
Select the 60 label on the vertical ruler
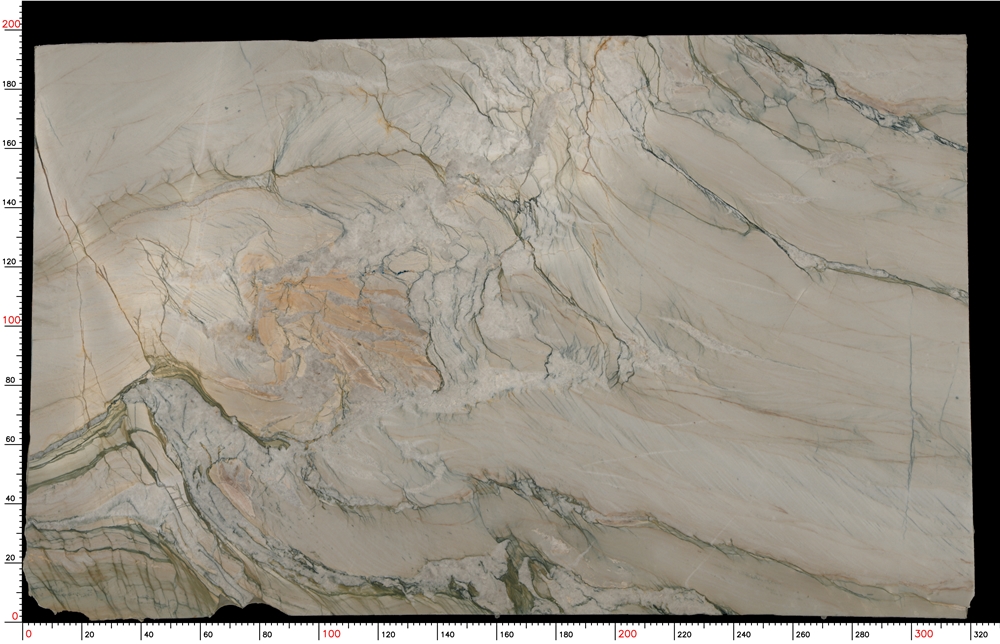tap(11, 440)
